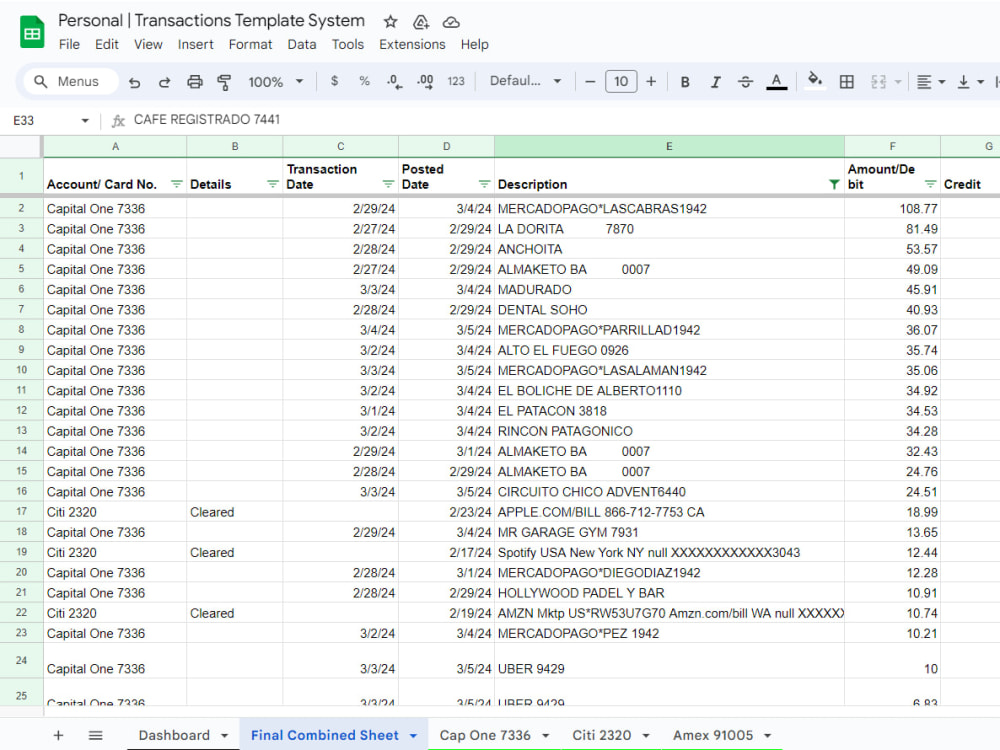
Task: Select column E header
Action: click(669, 147)
